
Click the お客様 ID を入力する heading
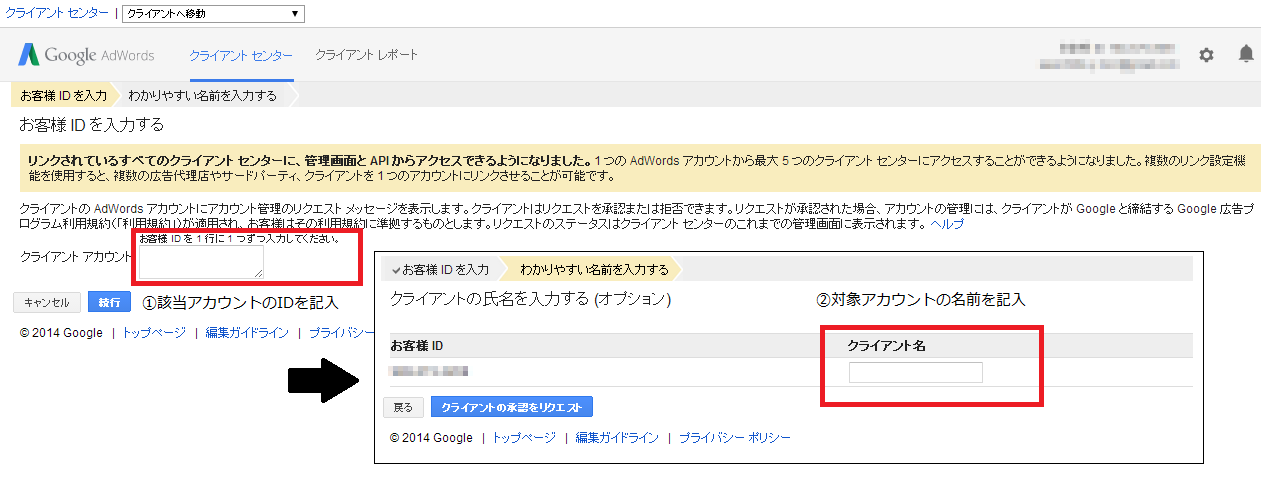(92, 125)
